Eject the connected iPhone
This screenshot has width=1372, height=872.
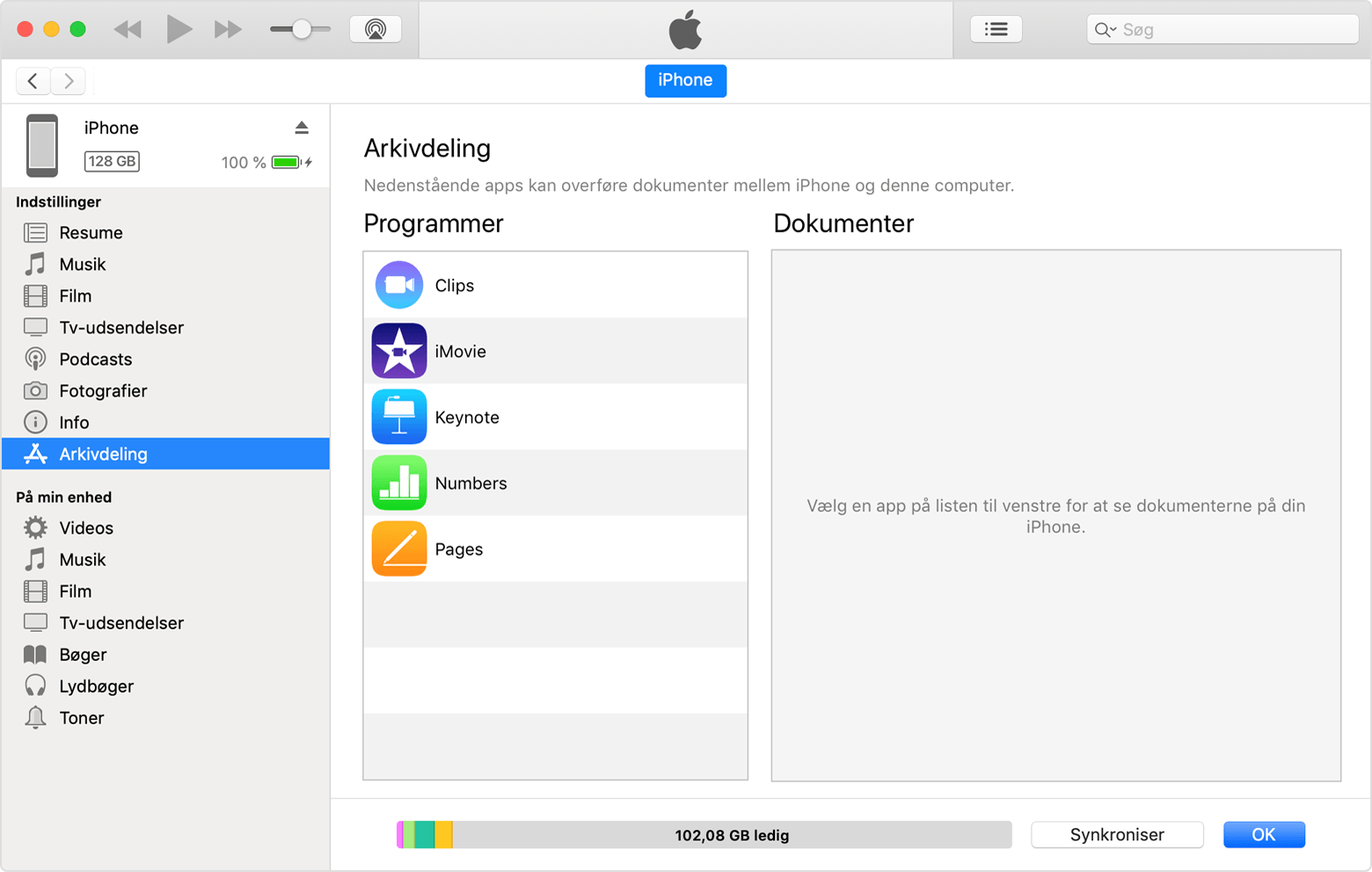pos(302,127)
